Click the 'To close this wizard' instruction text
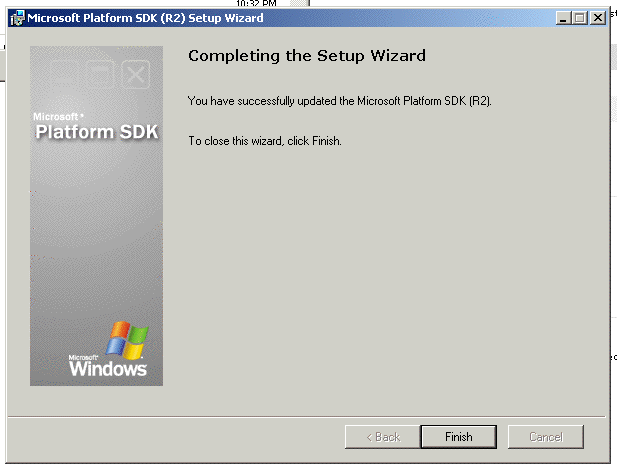This screenshot has height=468, width=617. (x=265, y=141)
